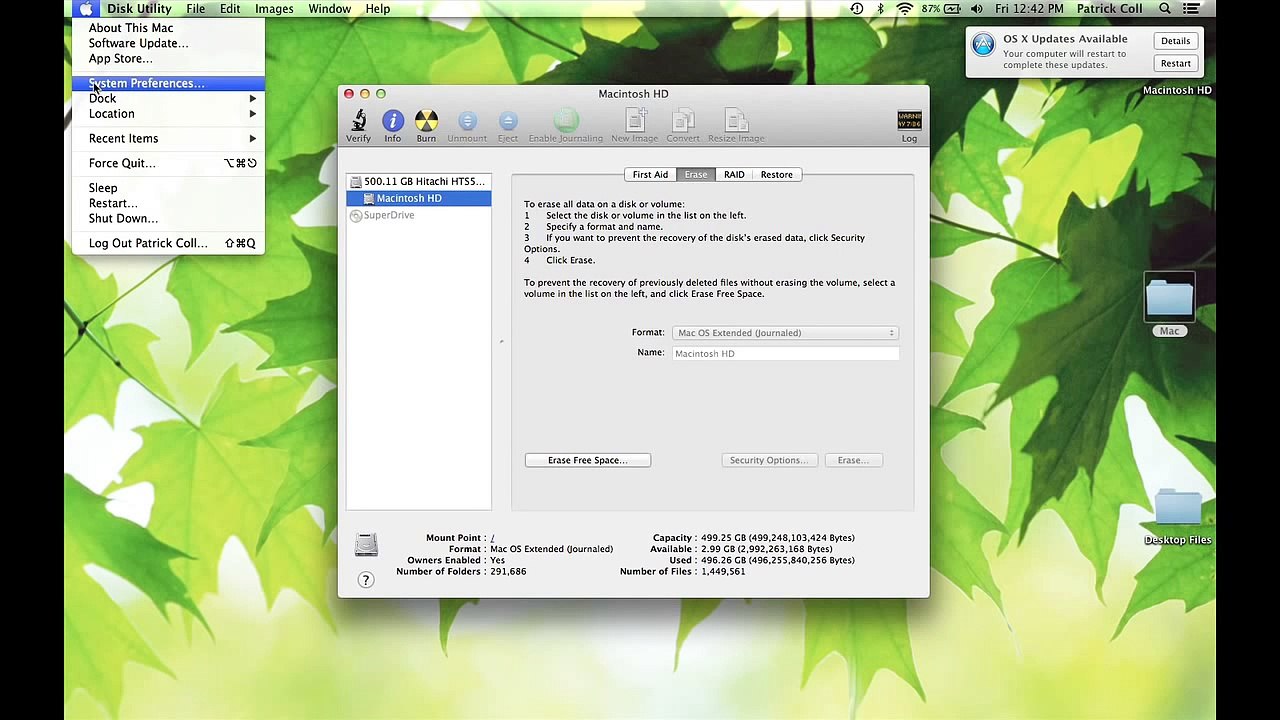Choose App Store… from Apple menu
Viewport: 1280px width, 720px height.
[168, 58]
